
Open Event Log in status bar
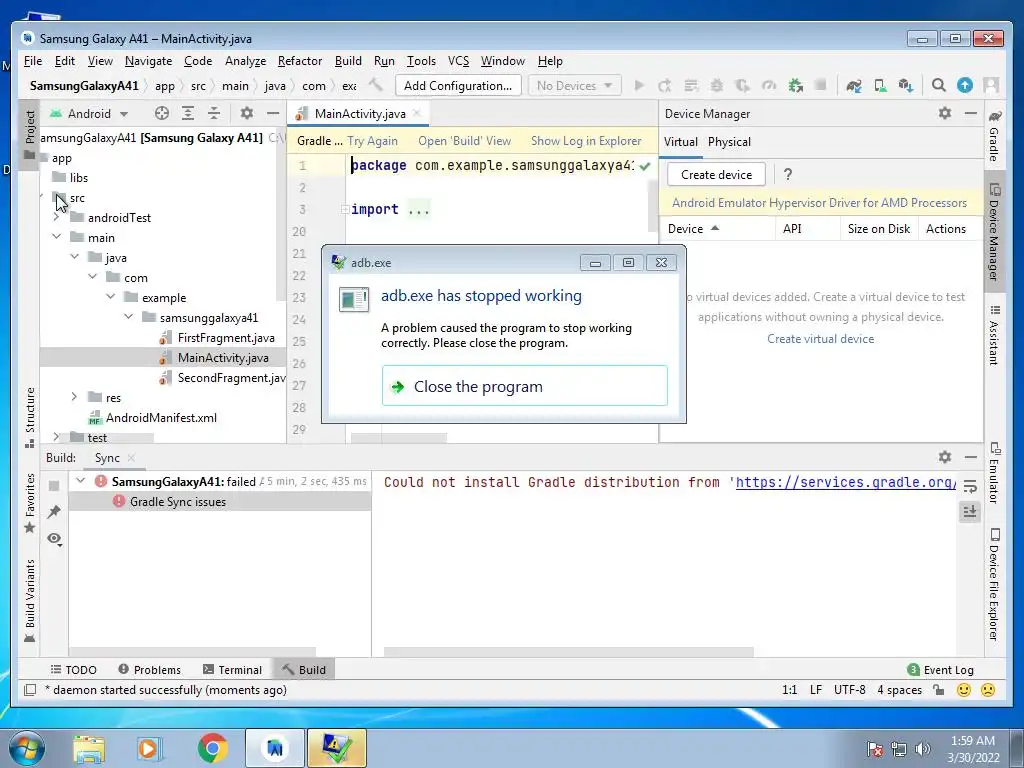tap(940, 669)
